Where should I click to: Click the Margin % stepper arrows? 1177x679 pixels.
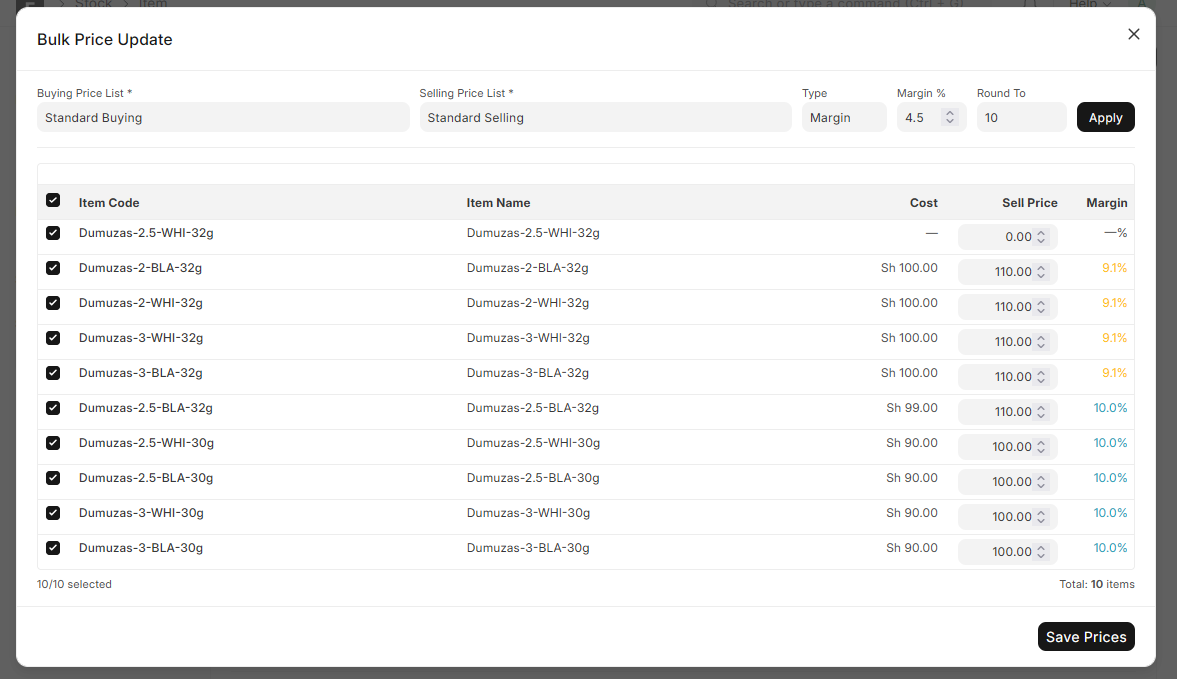tap(949, 118)
